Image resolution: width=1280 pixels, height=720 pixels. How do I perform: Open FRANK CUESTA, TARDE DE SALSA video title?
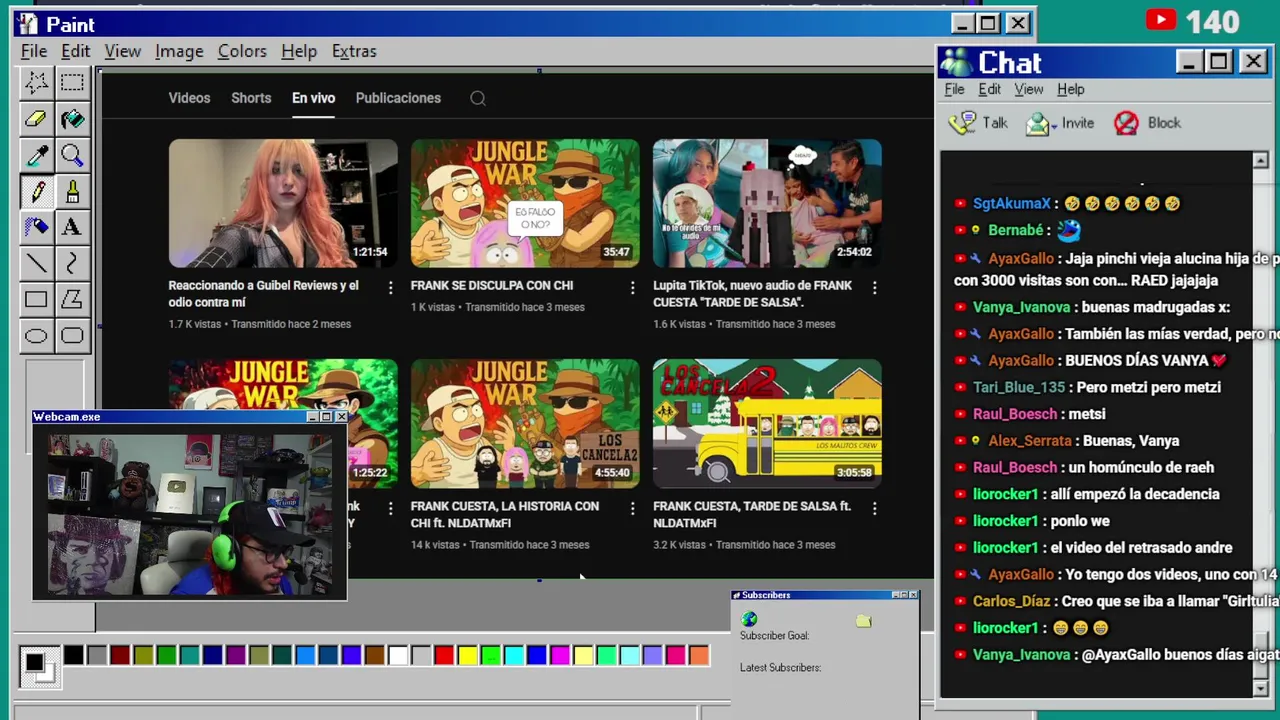752,514
